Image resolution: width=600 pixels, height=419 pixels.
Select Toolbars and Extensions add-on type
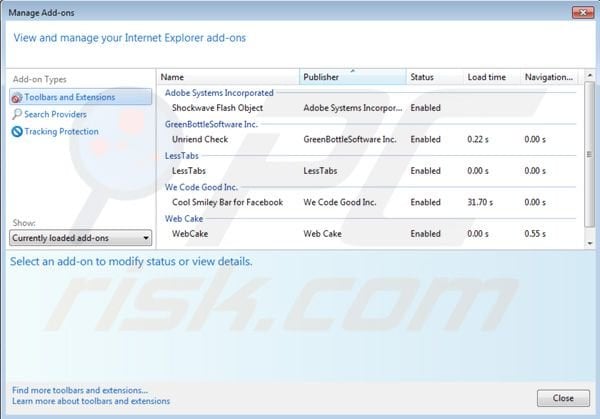[x=81, y=97]
